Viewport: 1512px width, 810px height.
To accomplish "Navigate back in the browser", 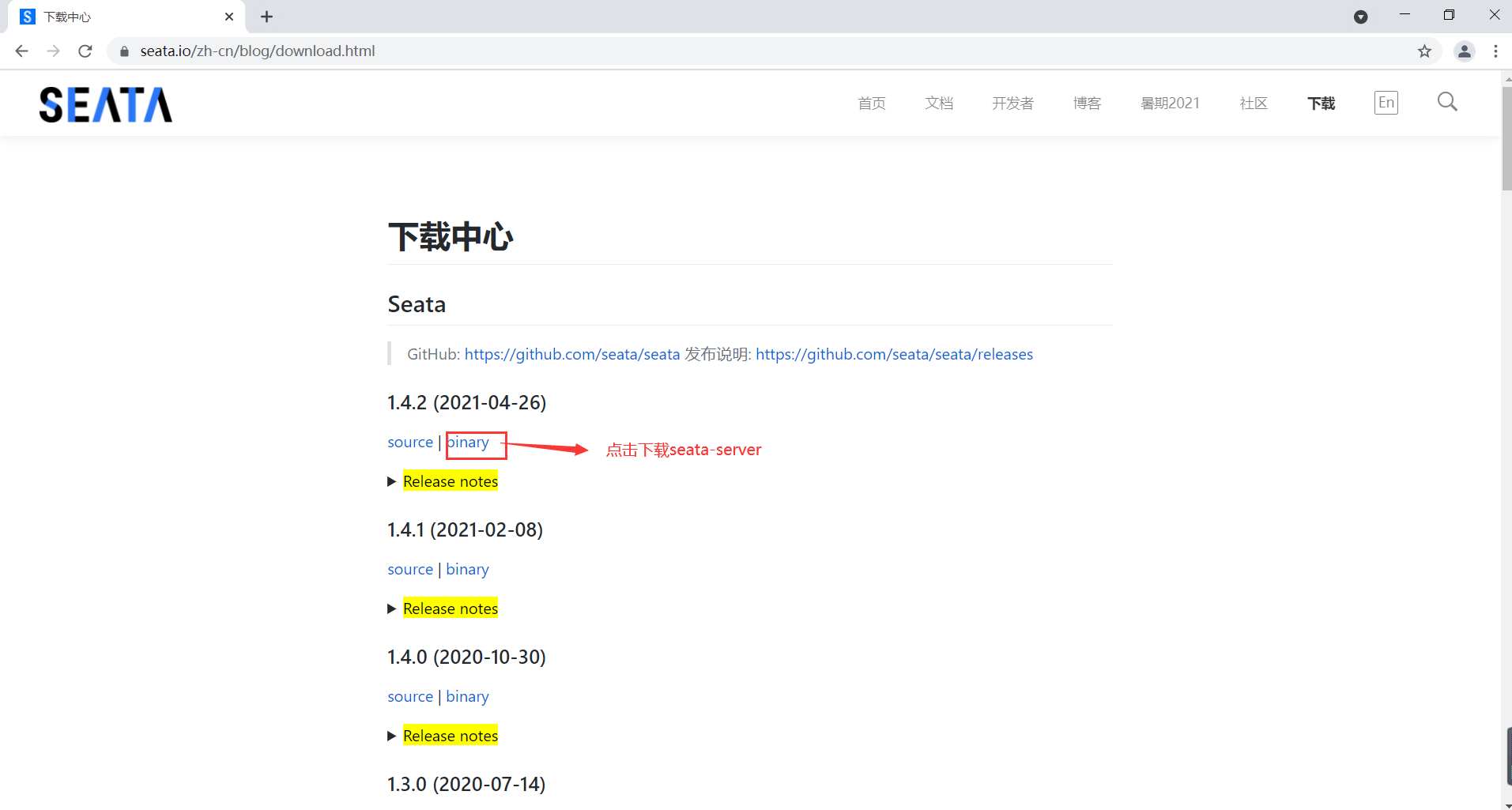I will coord(21,51).
